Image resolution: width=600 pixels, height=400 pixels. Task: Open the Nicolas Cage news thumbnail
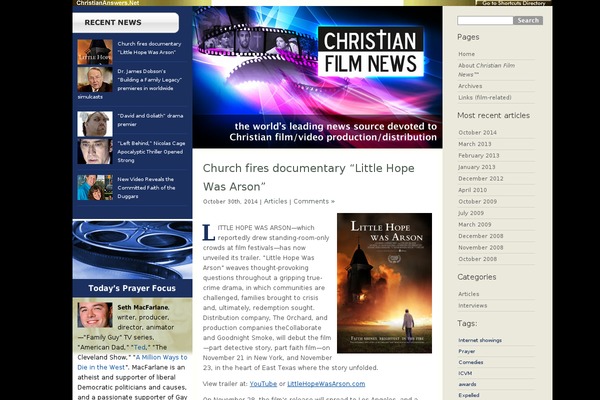95,152
